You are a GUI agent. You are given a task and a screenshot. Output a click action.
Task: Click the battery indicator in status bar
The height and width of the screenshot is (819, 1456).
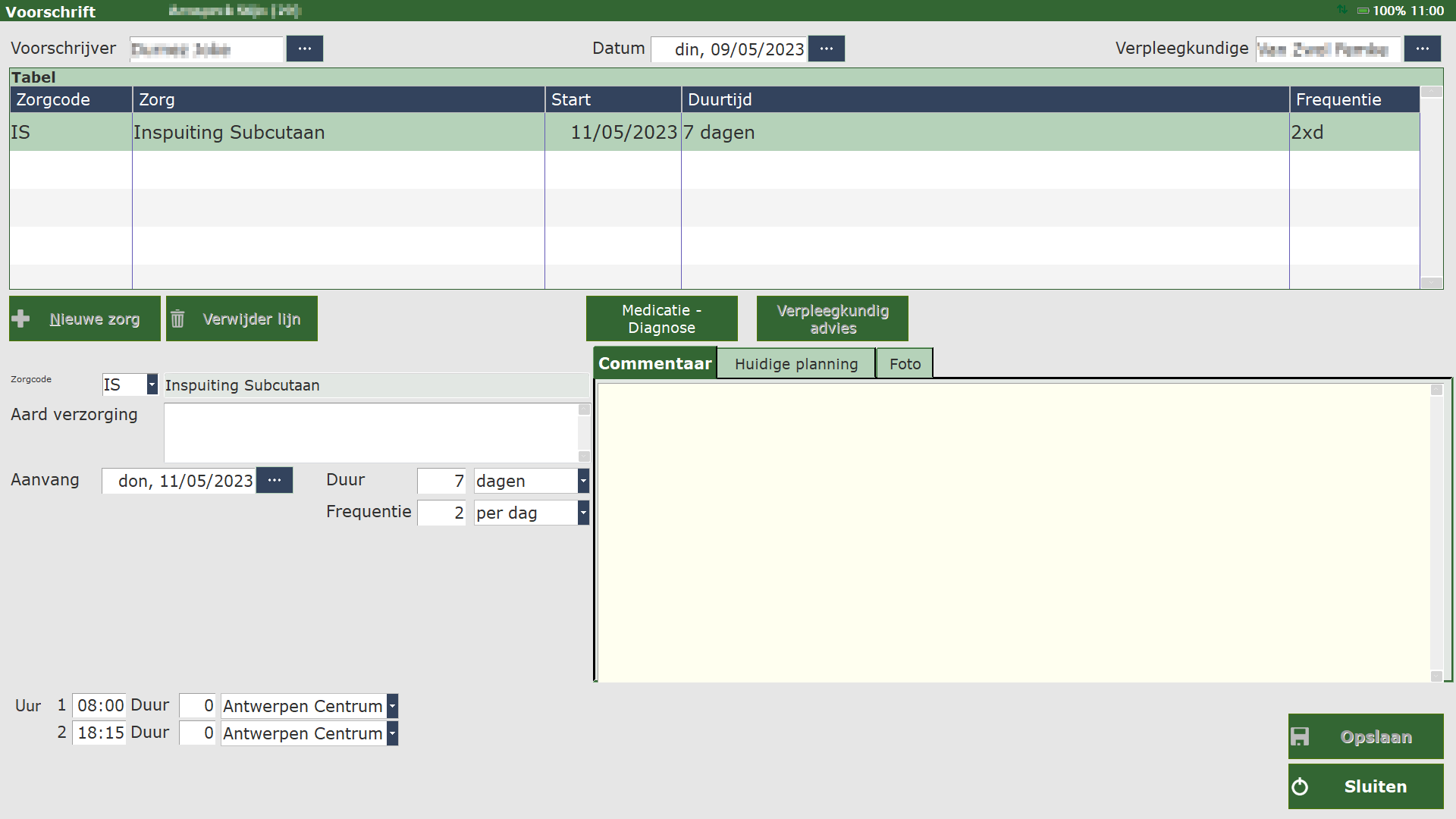[x=1363, y=11]
